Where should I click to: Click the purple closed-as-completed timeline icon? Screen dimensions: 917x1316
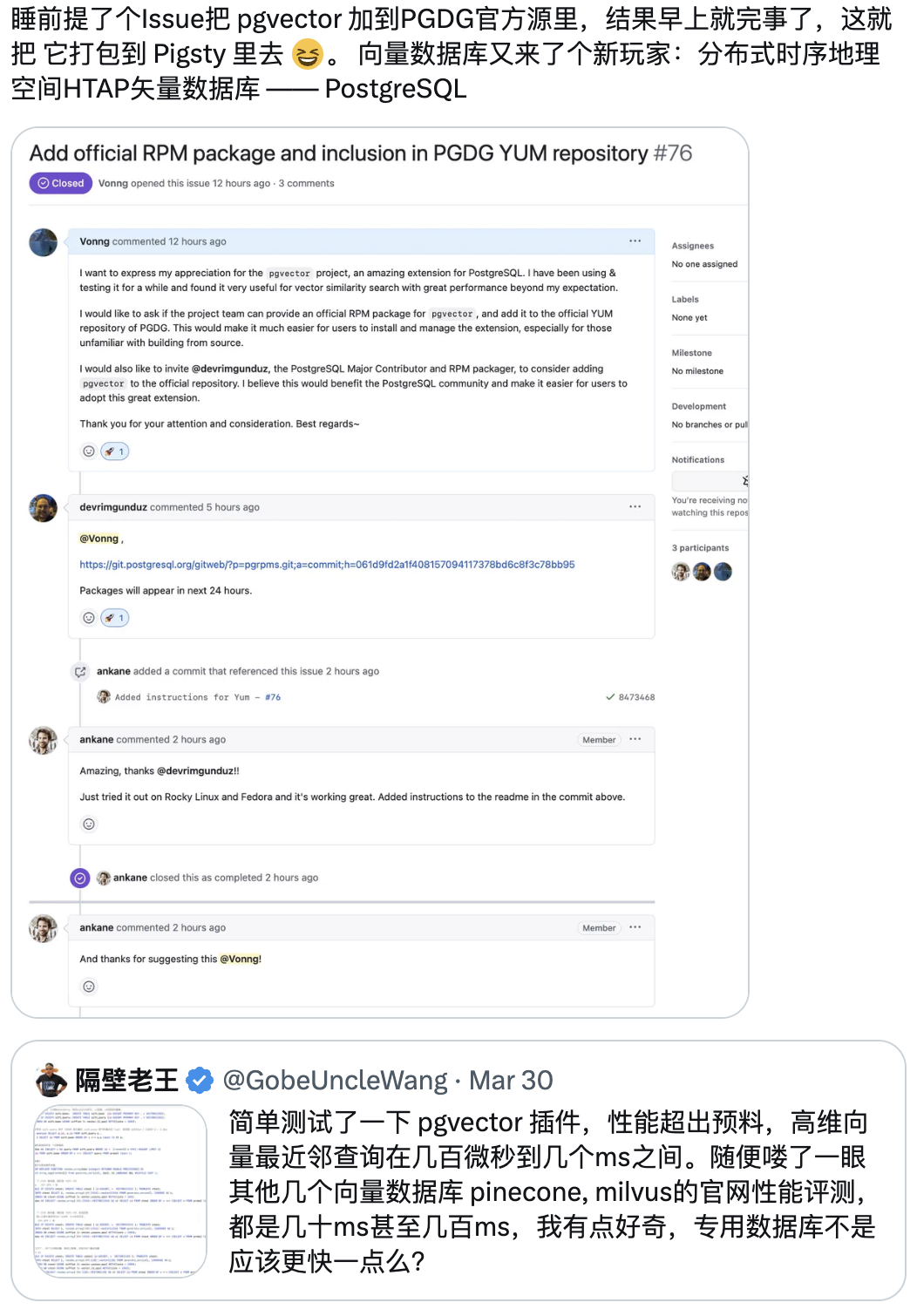pos(80,878)
